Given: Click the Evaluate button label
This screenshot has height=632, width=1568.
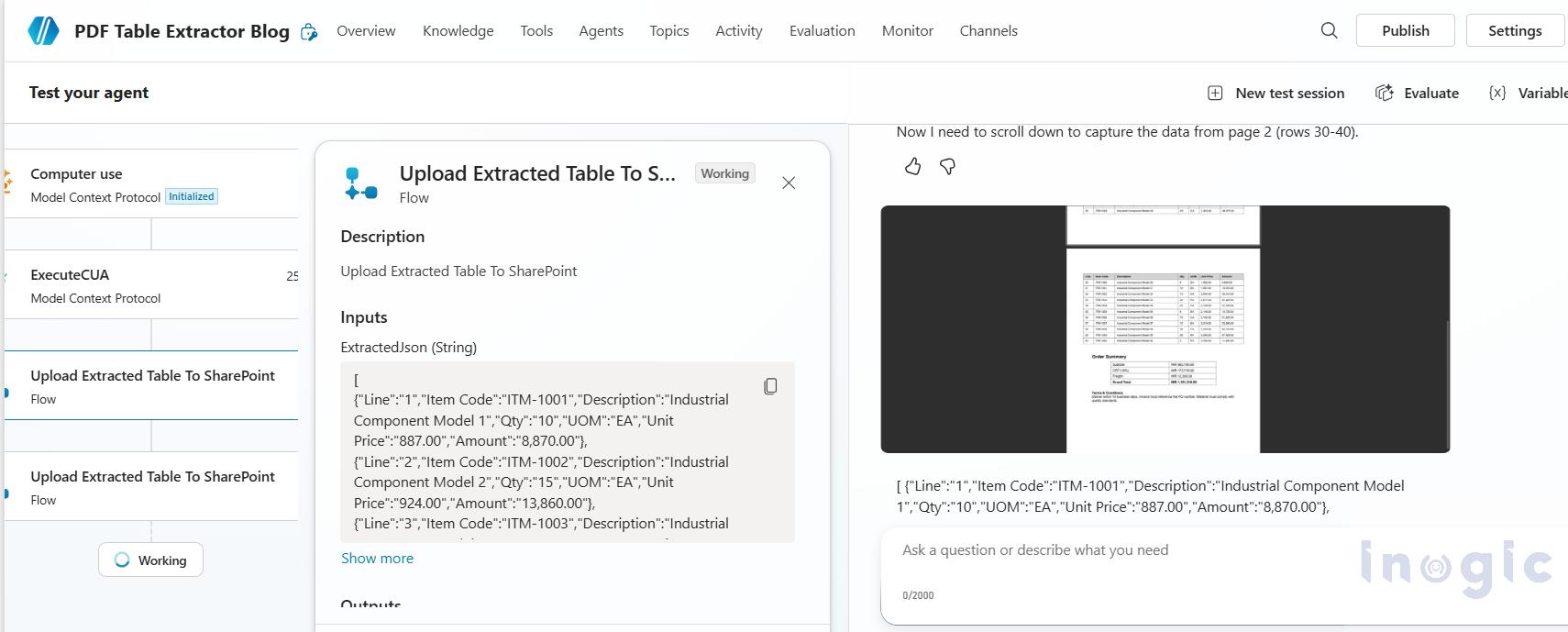Looking at the screenshot, I should (1431, 93).
